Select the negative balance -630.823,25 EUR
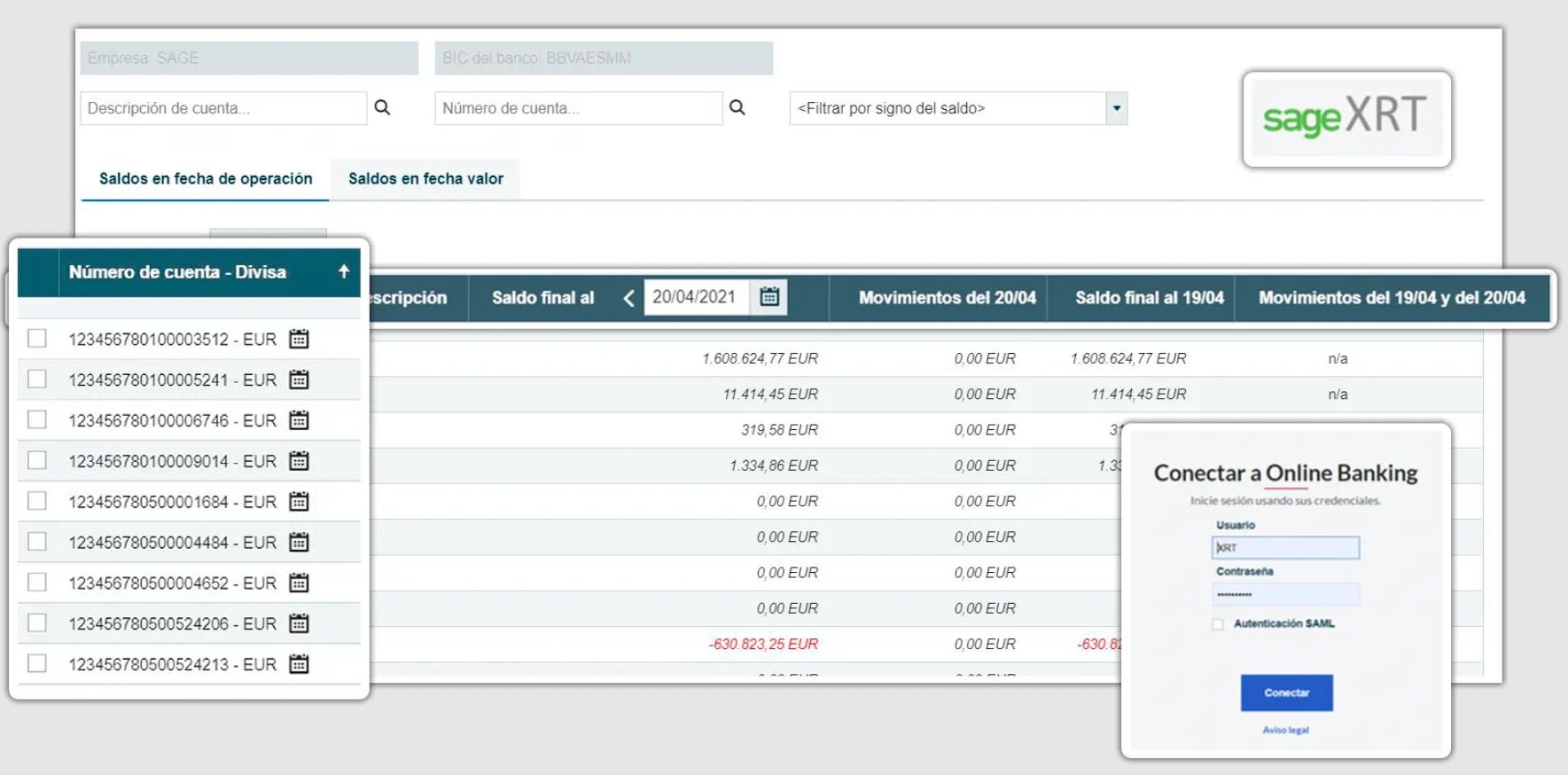The height and width of the screenshot is (775, 1568). (x=763, y=644)
